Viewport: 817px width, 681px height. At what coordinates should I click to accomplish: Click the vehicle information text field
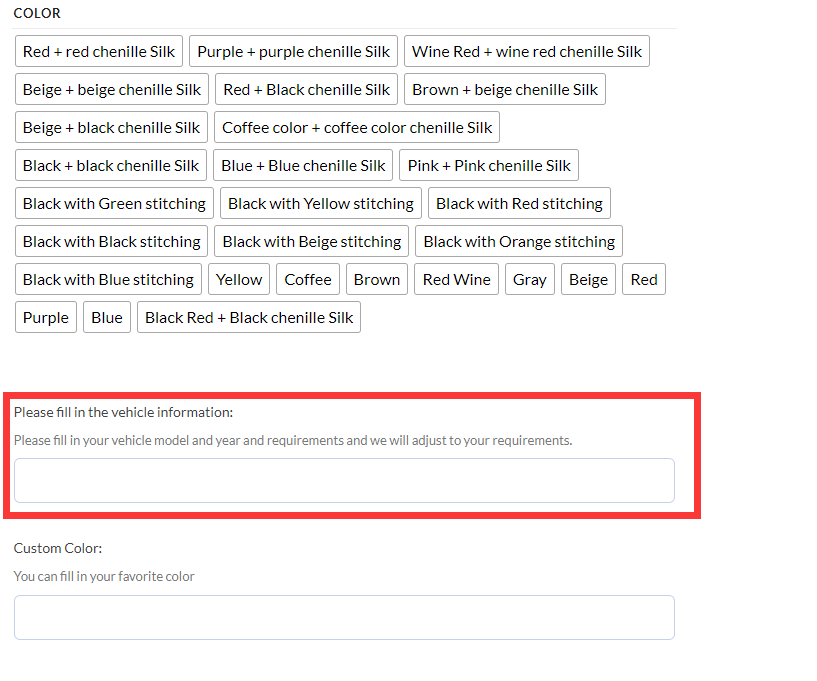tap(344, 481)
